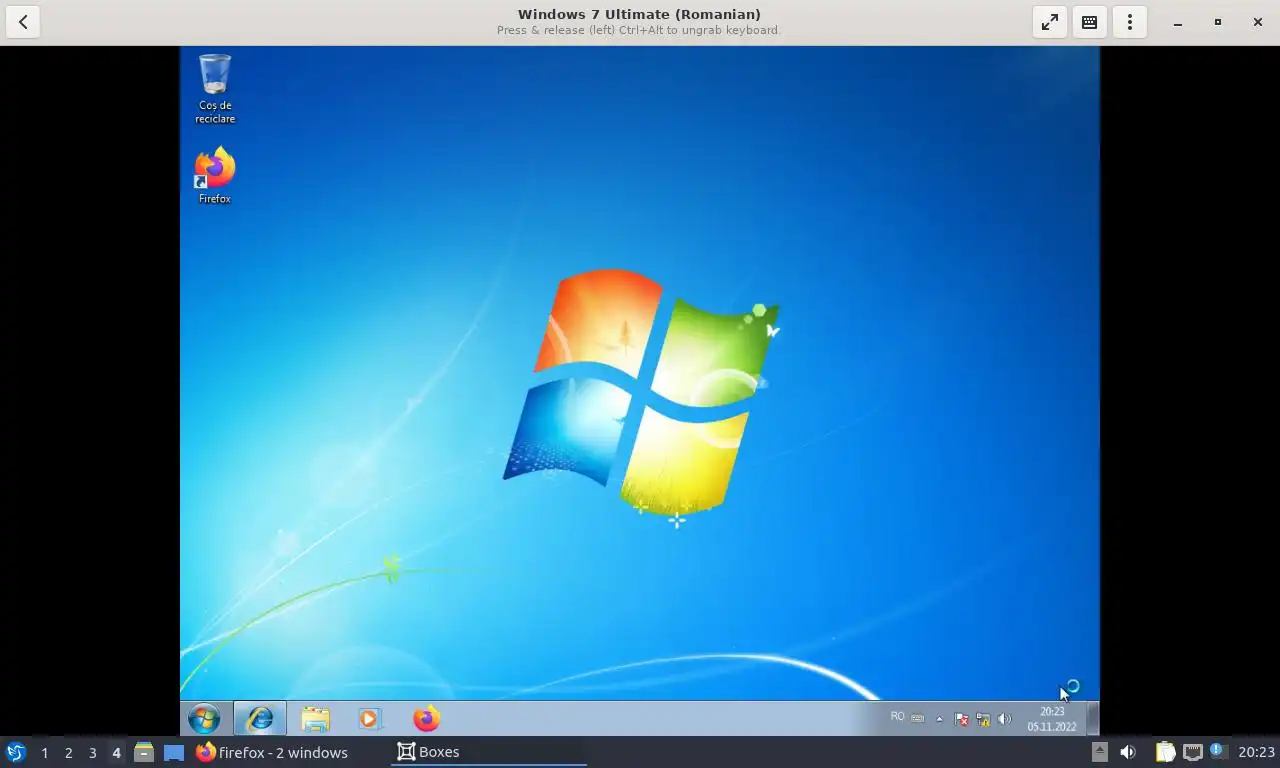The width and height of the screenshot is (1280, 768).
Task: Maximize the Boxes window
Action: [x=1218, y=22]
